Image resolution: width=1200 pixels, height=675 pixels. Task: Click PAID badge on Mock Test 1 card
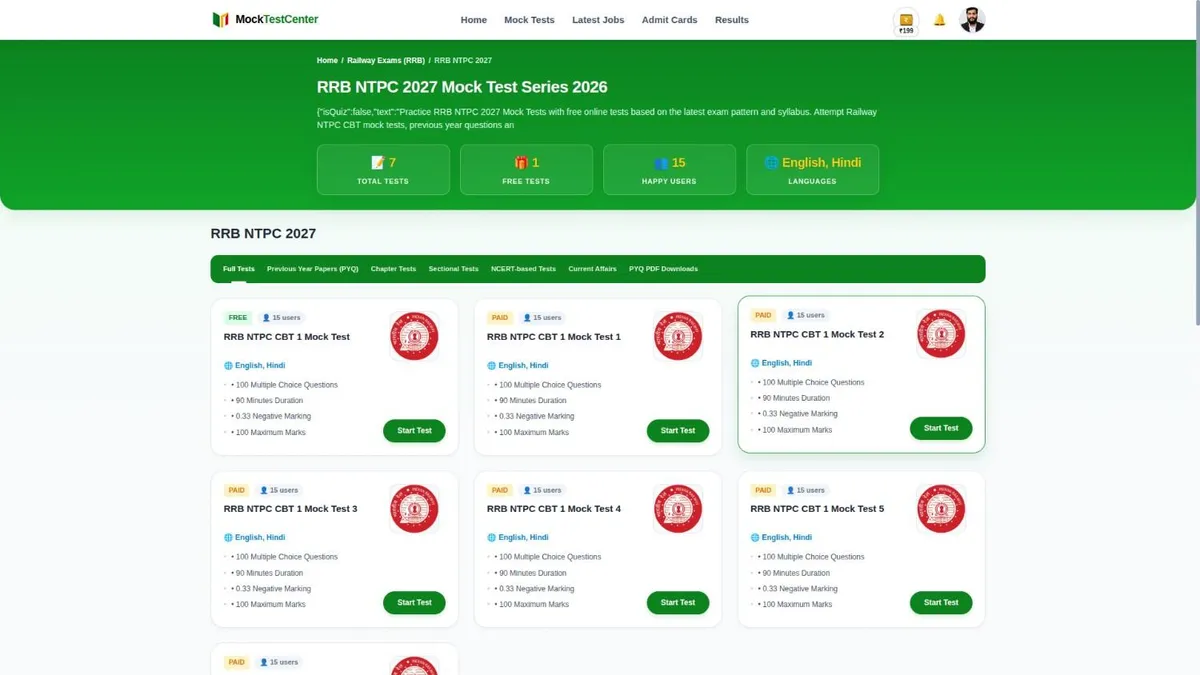500,318
